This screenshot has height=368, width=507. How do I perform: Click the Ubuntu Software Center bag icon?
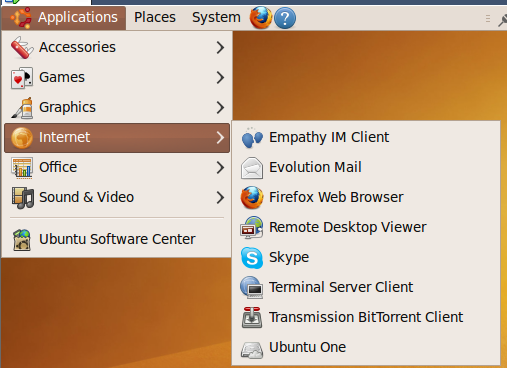(x=22, y=240)
